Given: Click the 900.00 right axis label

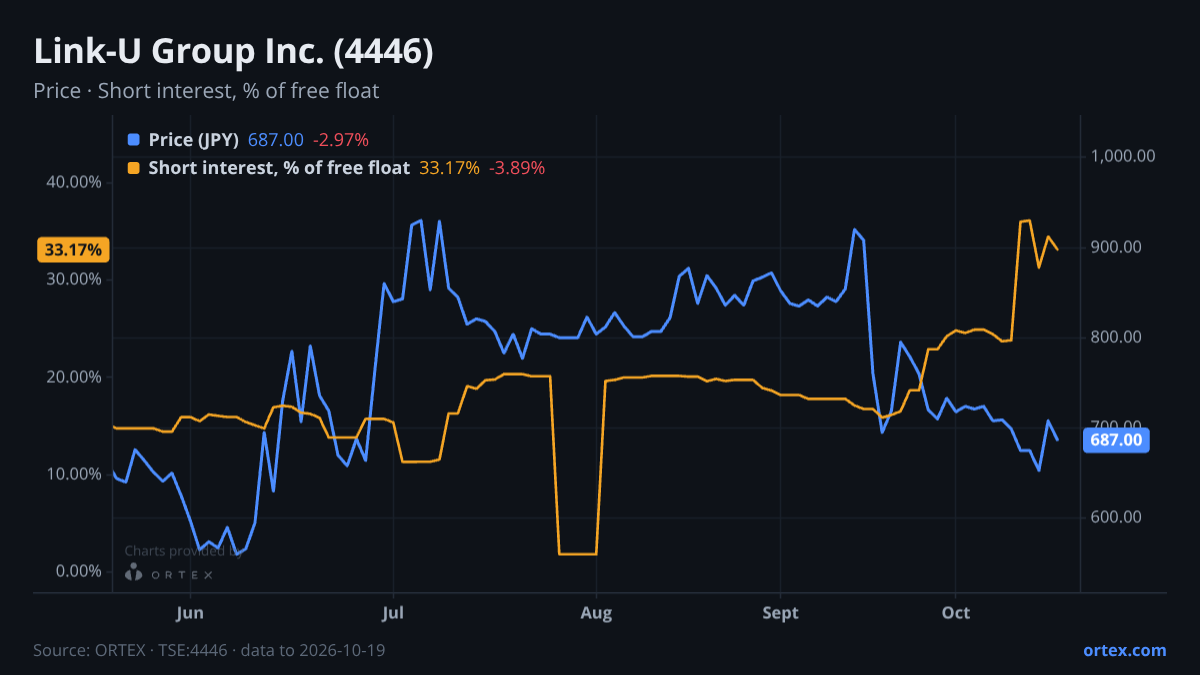Looking at the screenshot, I should pyautogui.click(x=1116, y=247).
